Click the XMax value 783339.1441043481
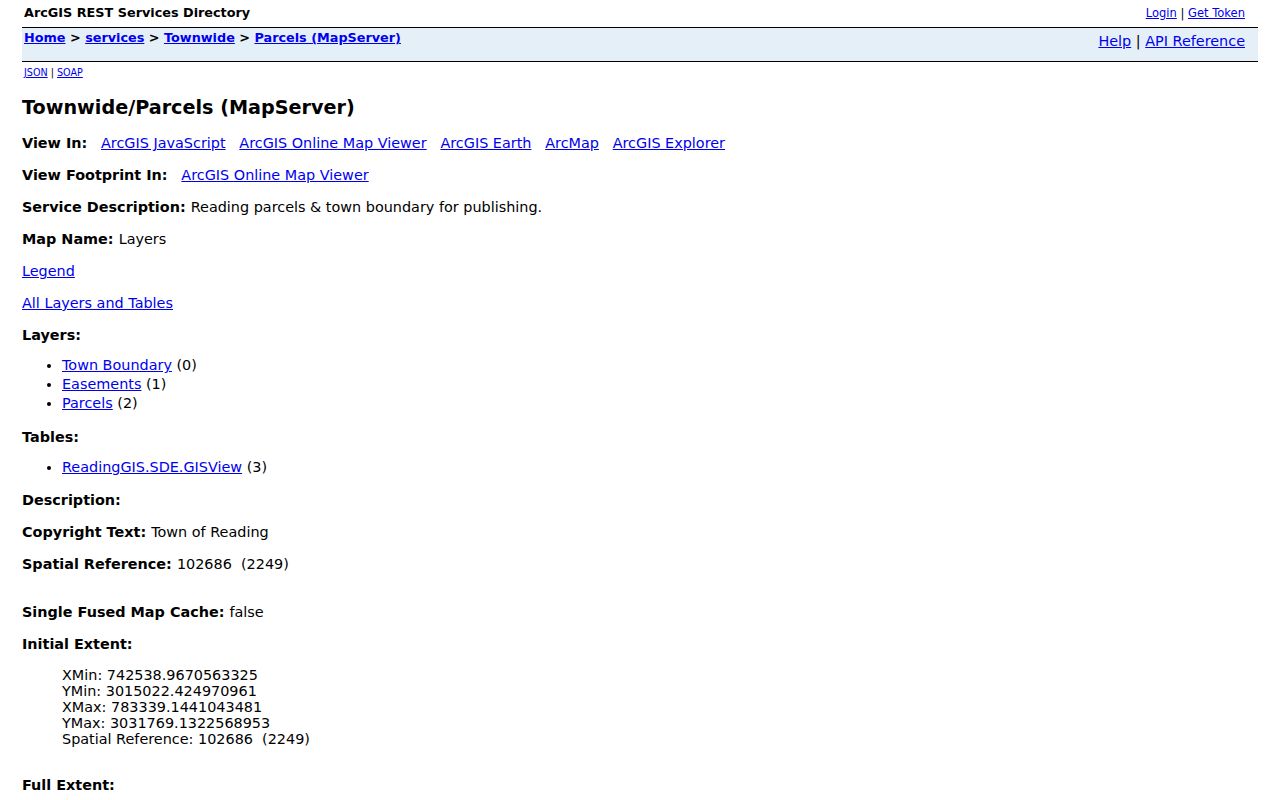This screenshot has width=1280, height=800. (x=186, y=707)
